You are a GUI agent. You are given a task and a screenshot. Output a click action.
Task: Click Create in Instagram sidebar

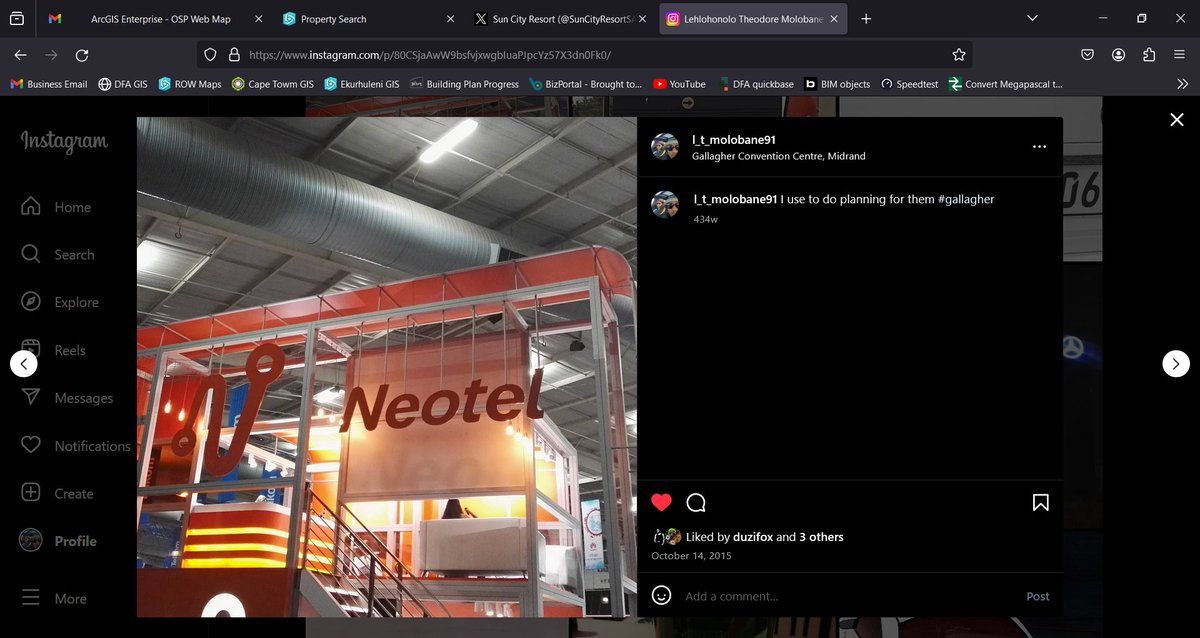57,493
